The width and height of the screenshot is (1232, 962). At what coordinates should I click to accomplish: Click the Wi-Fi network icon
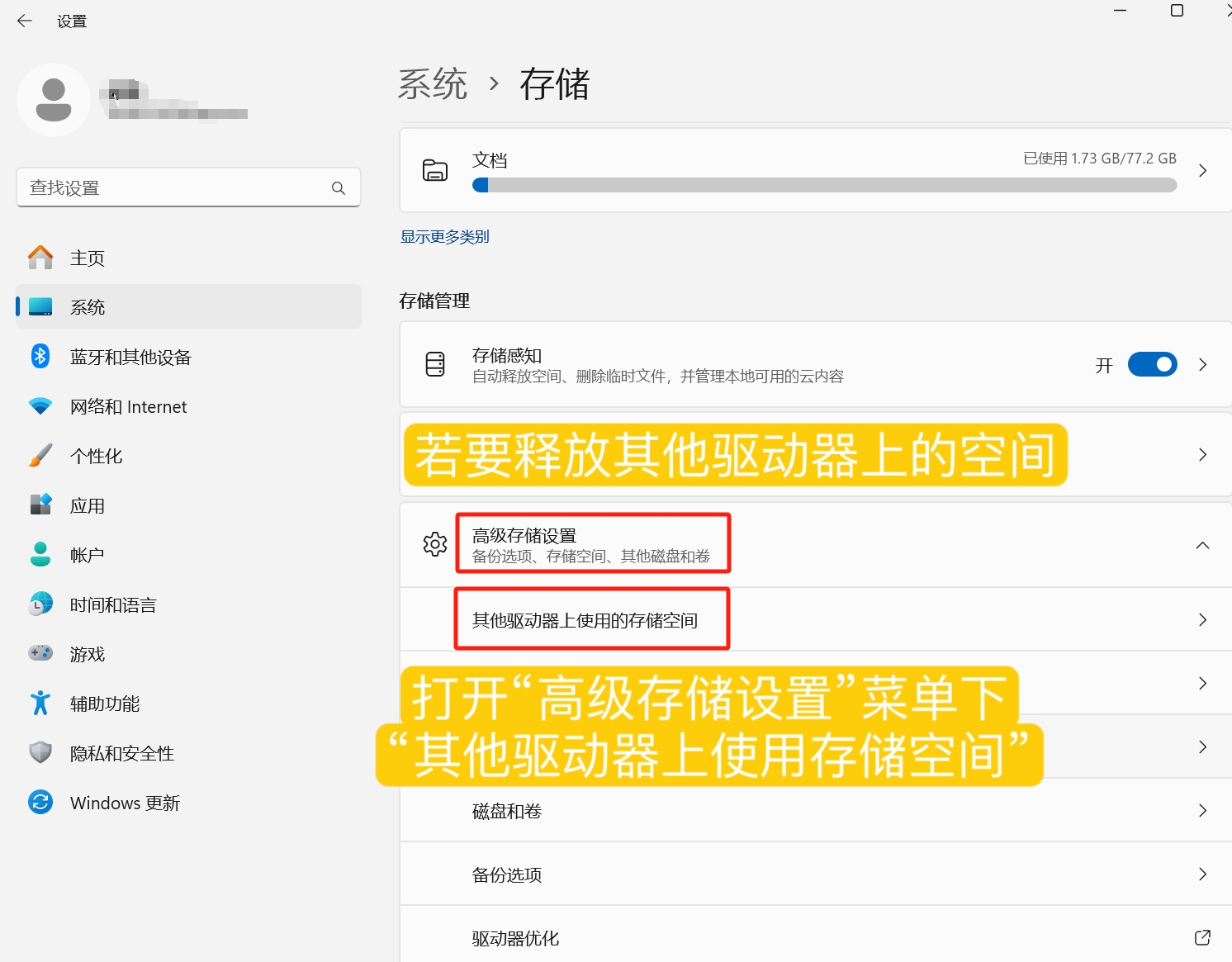tap(40, 406)
